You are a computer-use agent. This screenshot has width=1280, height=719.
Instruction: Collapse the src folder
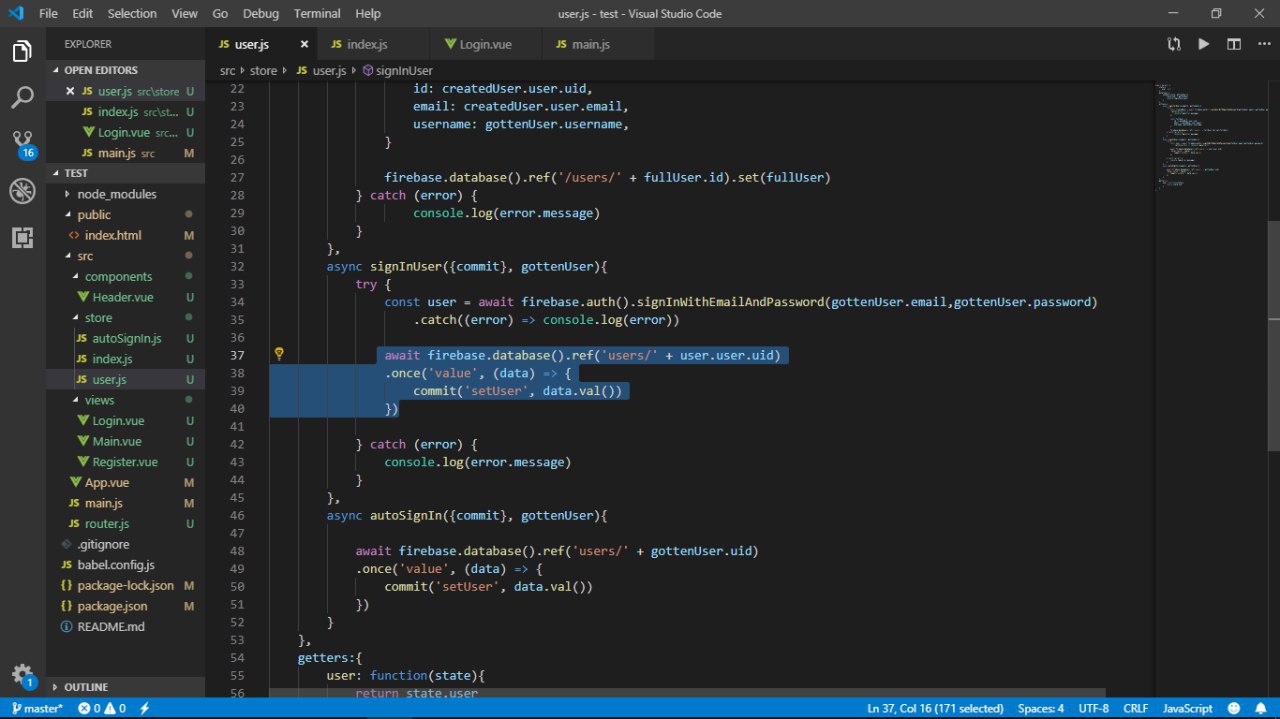[x=85, y=256]
